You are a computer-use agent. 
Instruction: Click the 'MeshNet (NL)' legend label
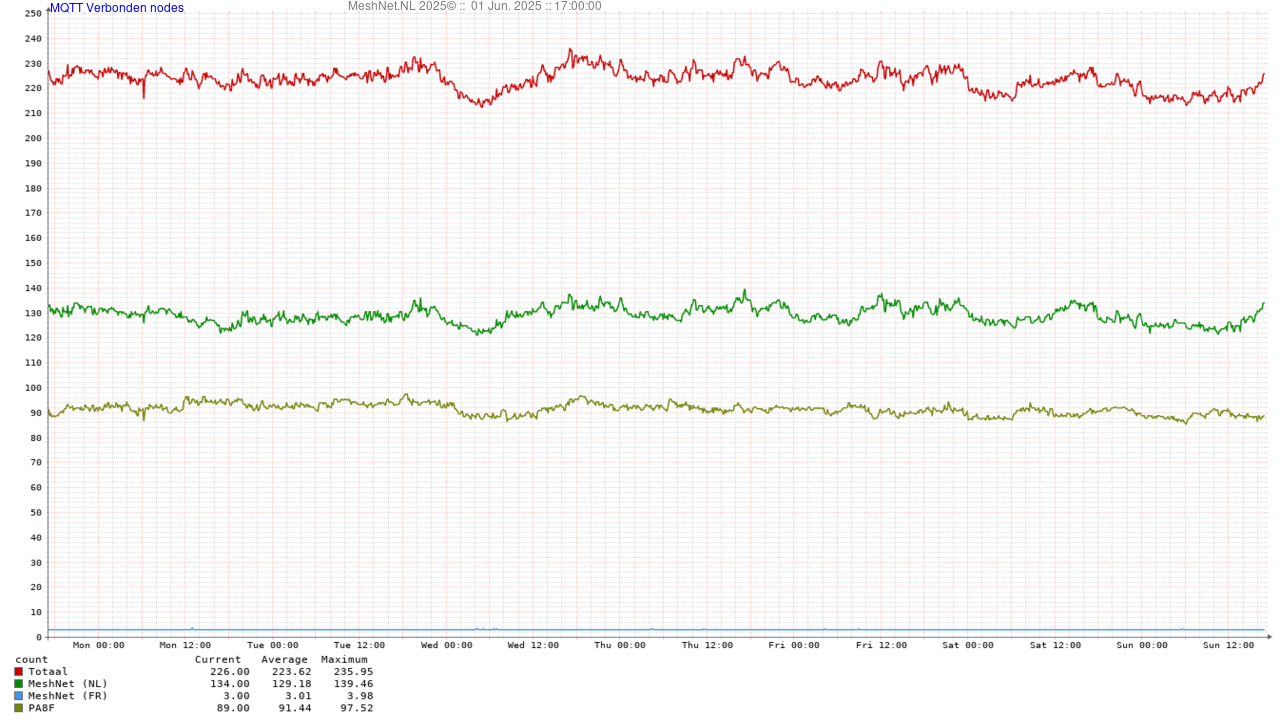(x=68, y=684)
